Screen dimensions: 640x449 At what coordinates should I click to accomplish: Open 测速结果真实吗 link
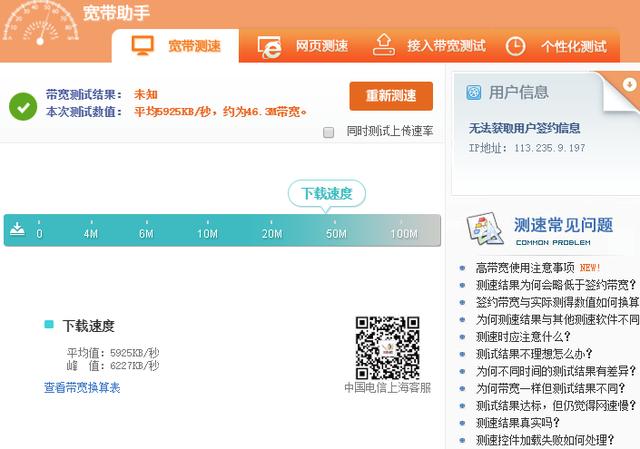pos(518,422)
